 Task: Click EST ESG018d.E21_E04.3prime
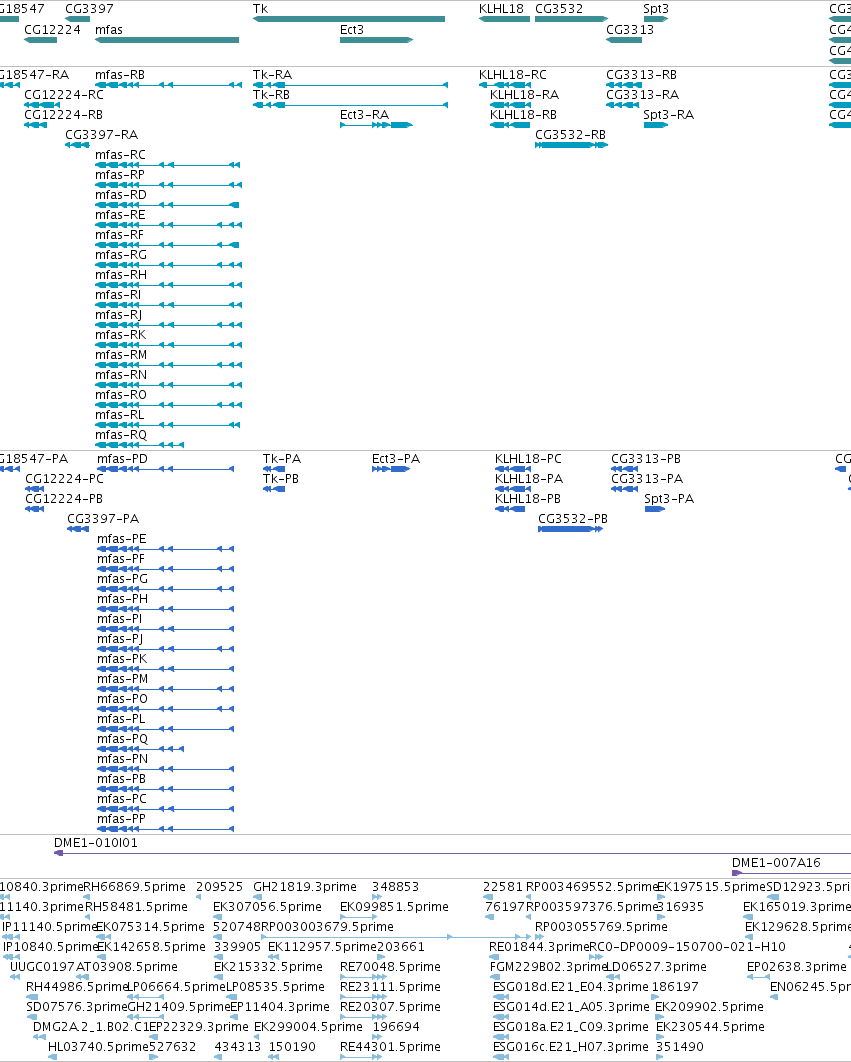click(571, 987)
